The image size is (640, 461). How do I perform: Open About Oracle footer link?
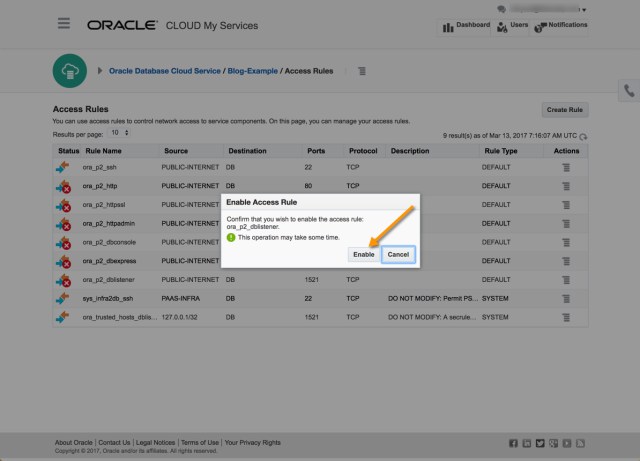[74, 443]
